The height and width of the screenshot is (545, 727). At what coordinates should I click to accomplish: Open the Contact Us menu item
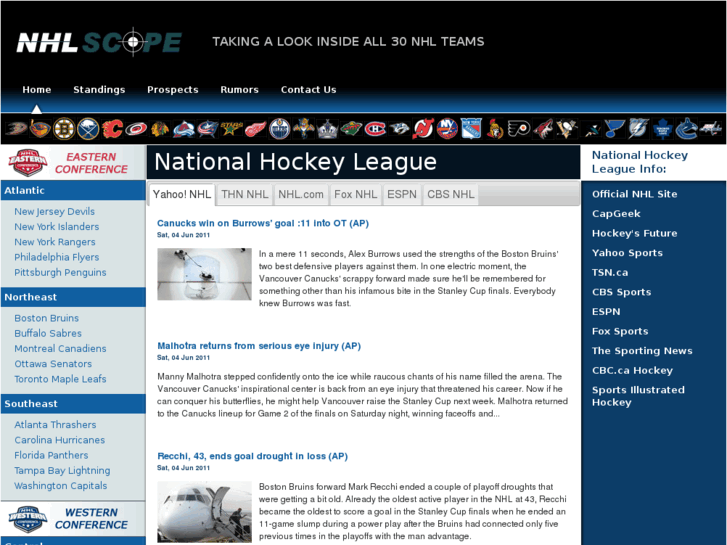pyautogui.click(x=308, y=90)
